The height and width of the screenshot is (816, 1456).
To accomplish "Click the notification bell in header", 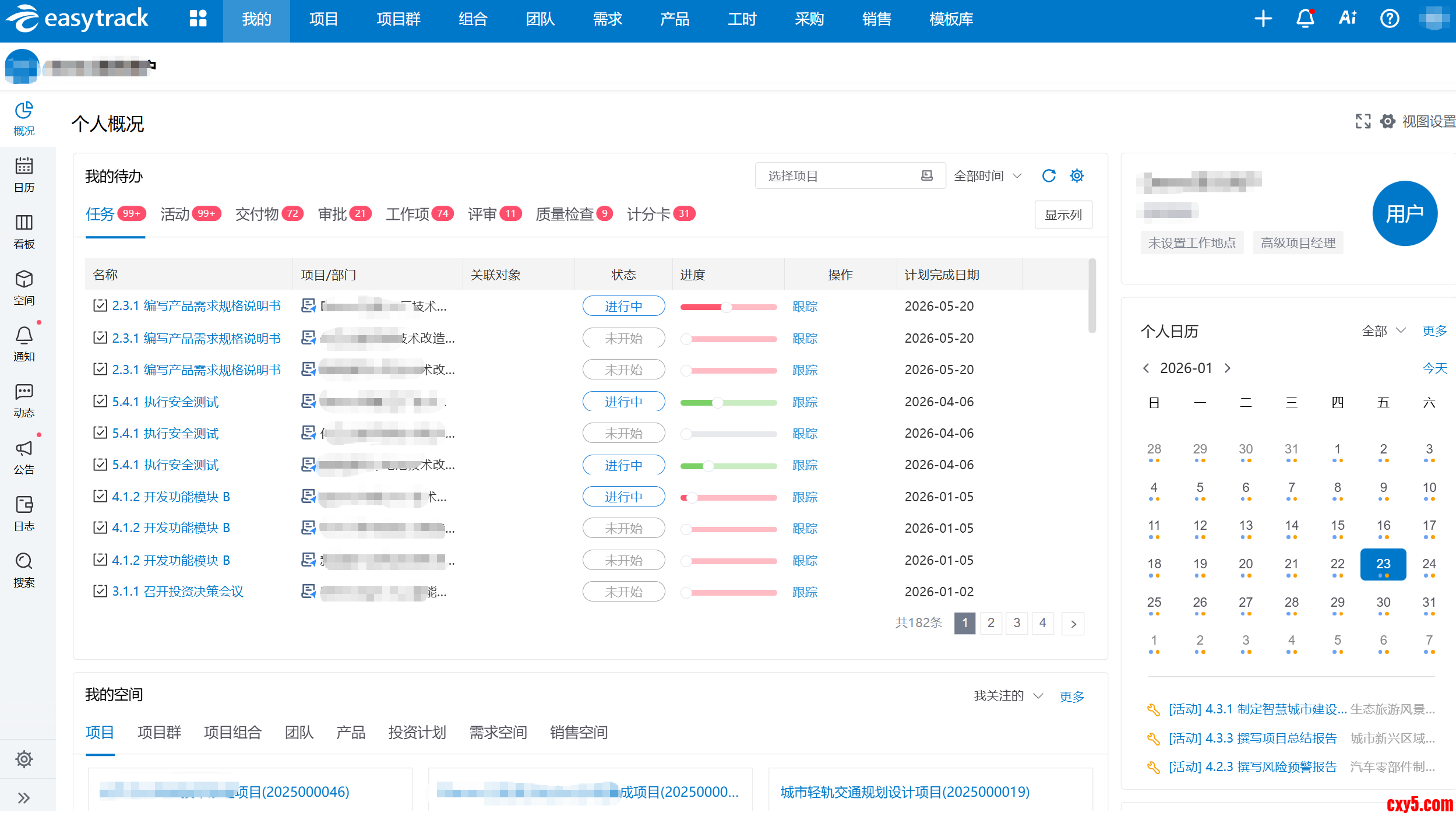I will tap(1305, 19).
